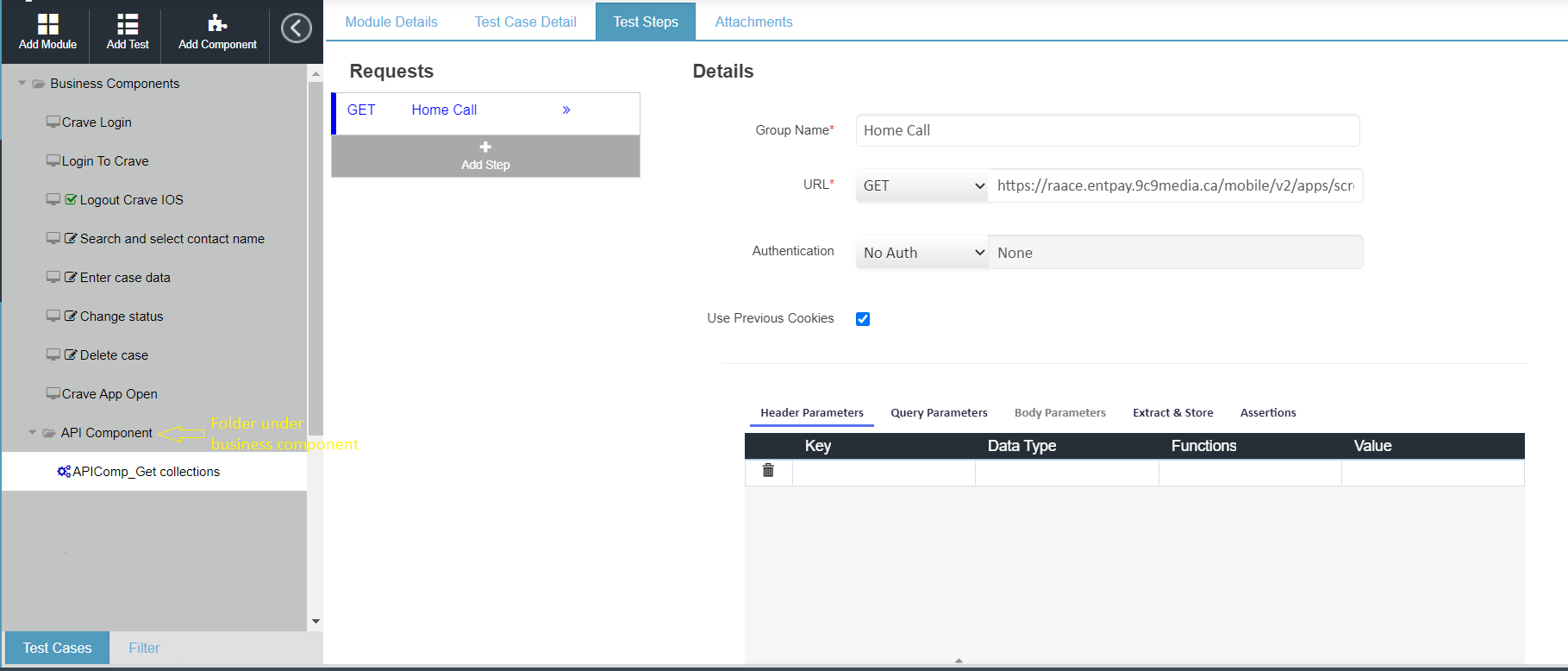Collapse sidebar with the back arrow circle
1568x671 pixels.
(x=297, y=28)
